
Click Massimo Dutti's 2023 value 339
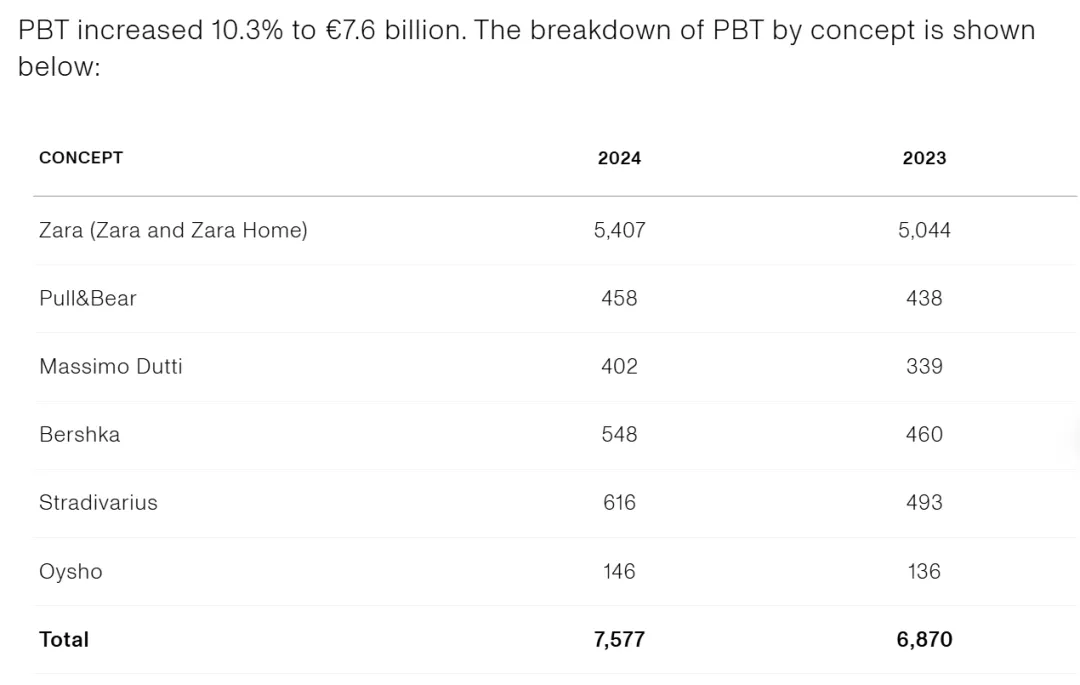pyautogui.click(x=924, y=366)
